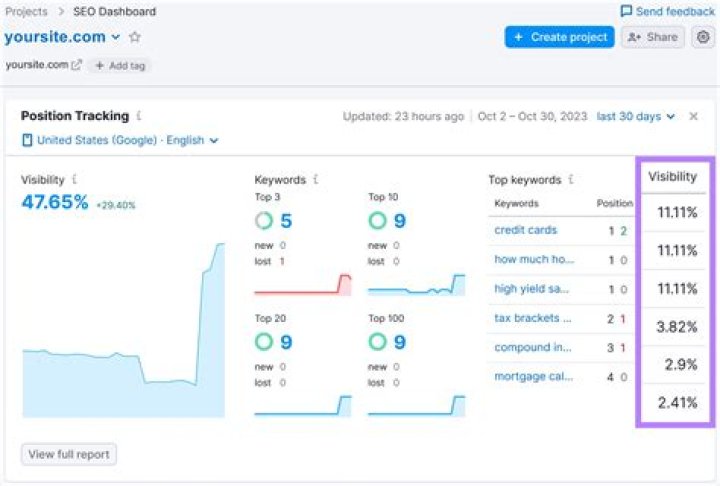Click the Keywords info icon
The image size is (720, 486).
pyautogui.click(x=316, y=180)
